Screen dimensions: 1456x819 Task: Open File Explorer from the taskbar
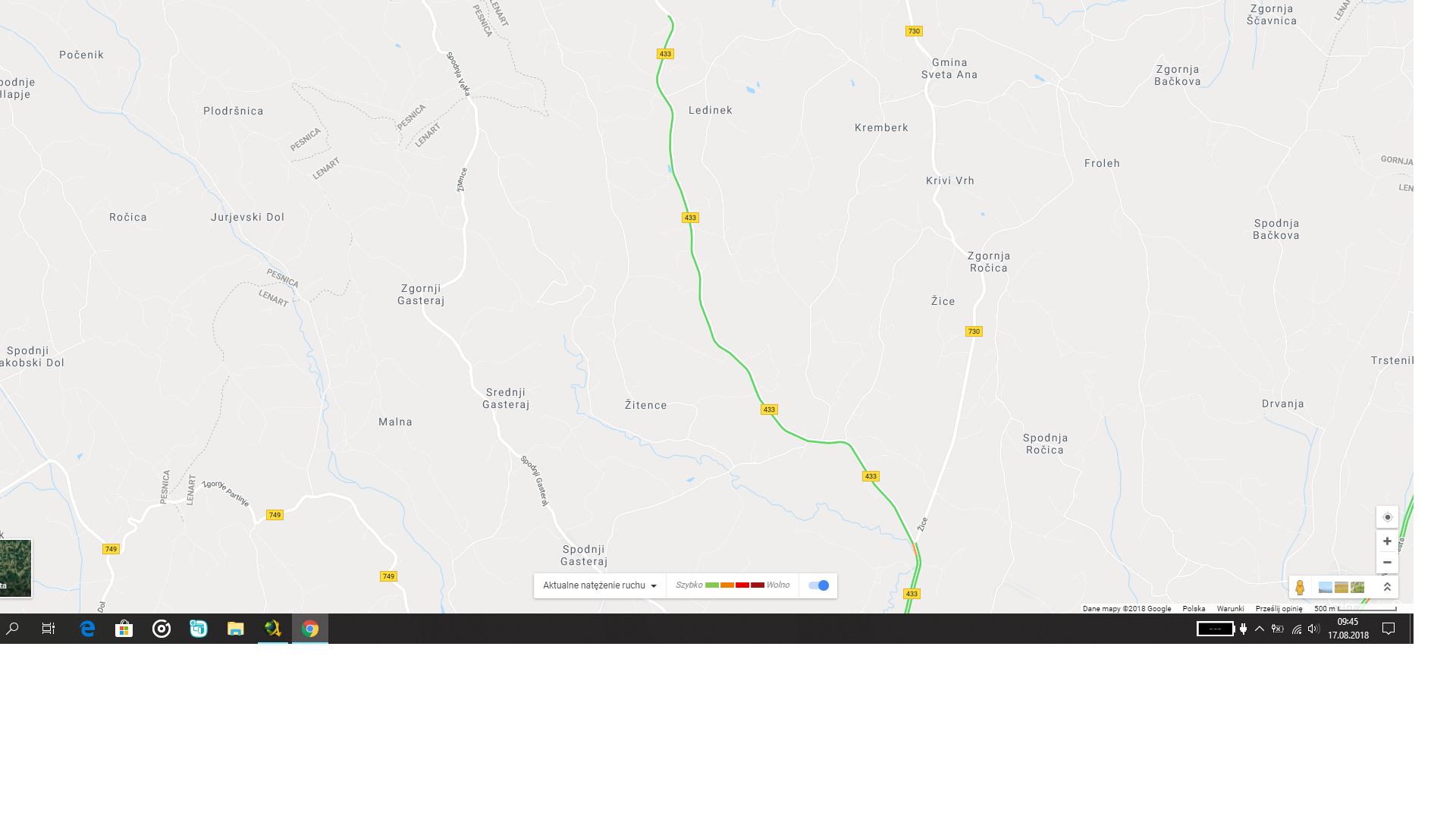[236, 629]
